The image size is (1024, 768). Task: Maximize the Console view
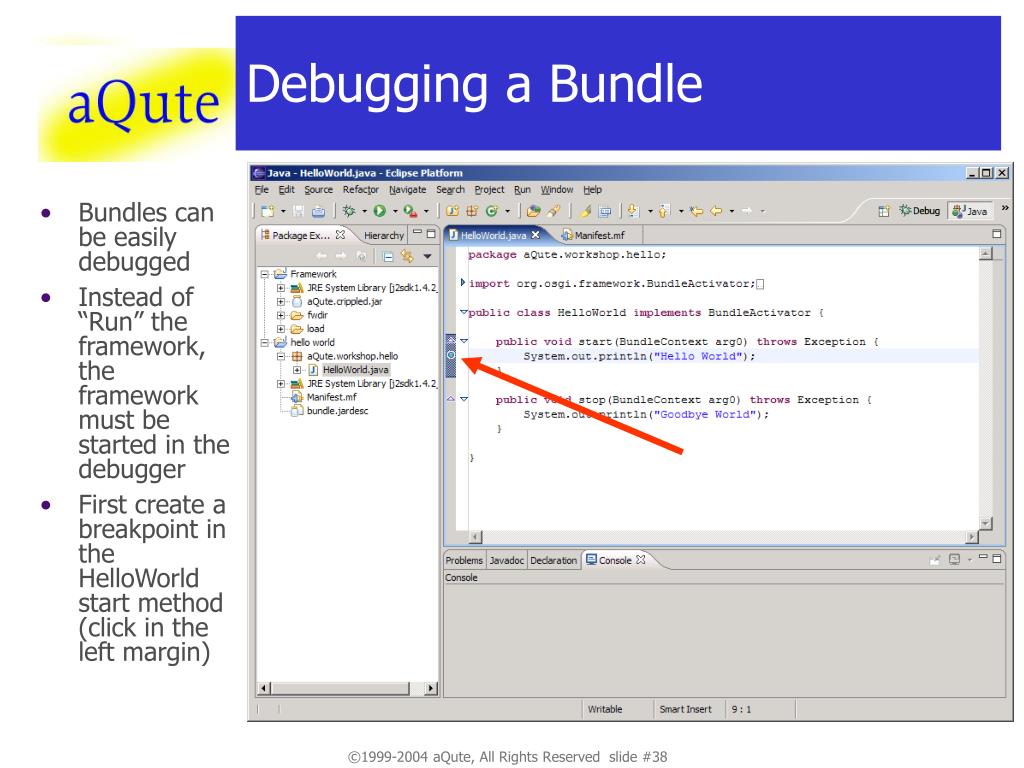tap(997, 559)
